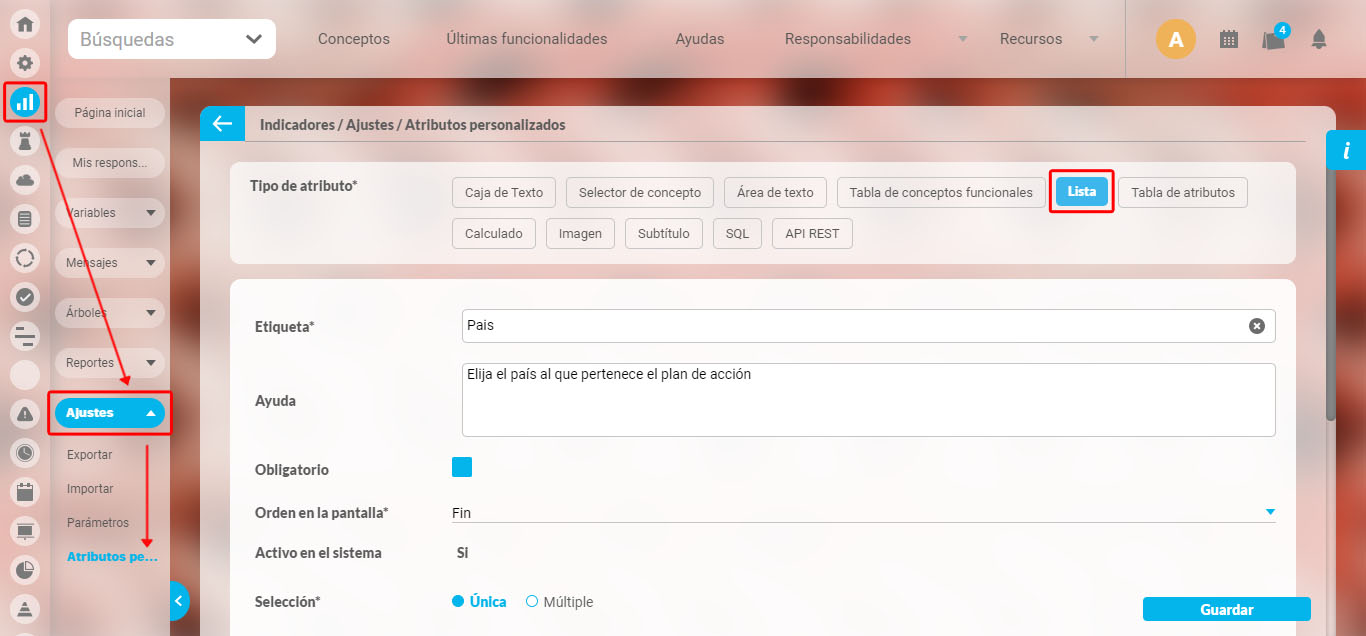
Task: Select the Única radio option
Action: coord(459,602)
